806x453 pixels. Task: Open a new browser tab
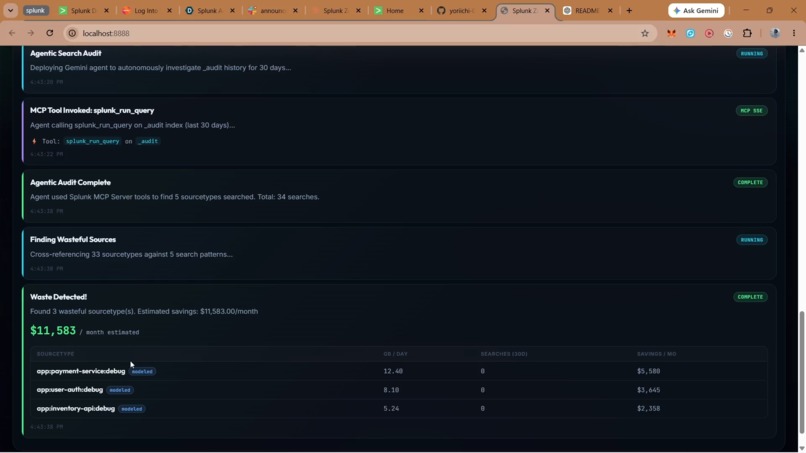[629, 10]
